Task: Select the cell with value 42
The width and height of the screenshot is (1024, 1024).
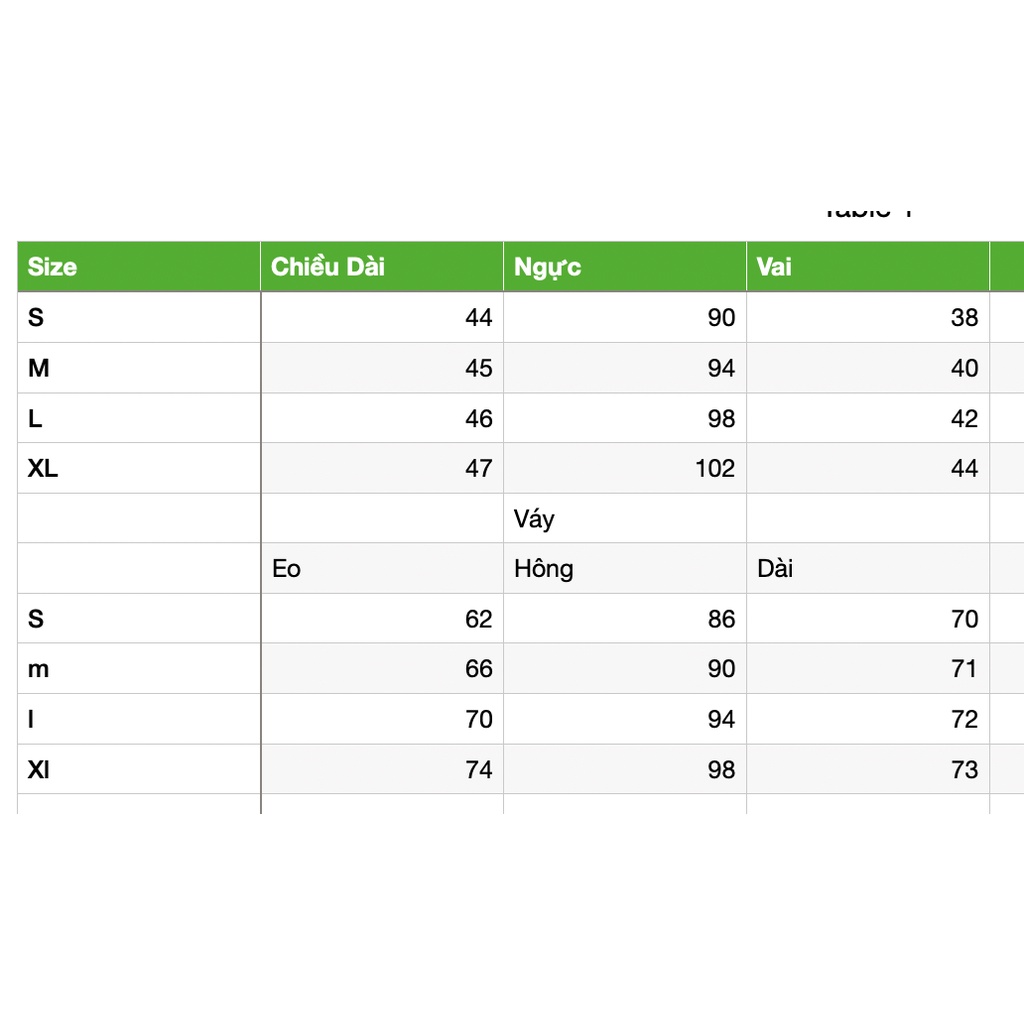Action: click(x=868, y=418)
